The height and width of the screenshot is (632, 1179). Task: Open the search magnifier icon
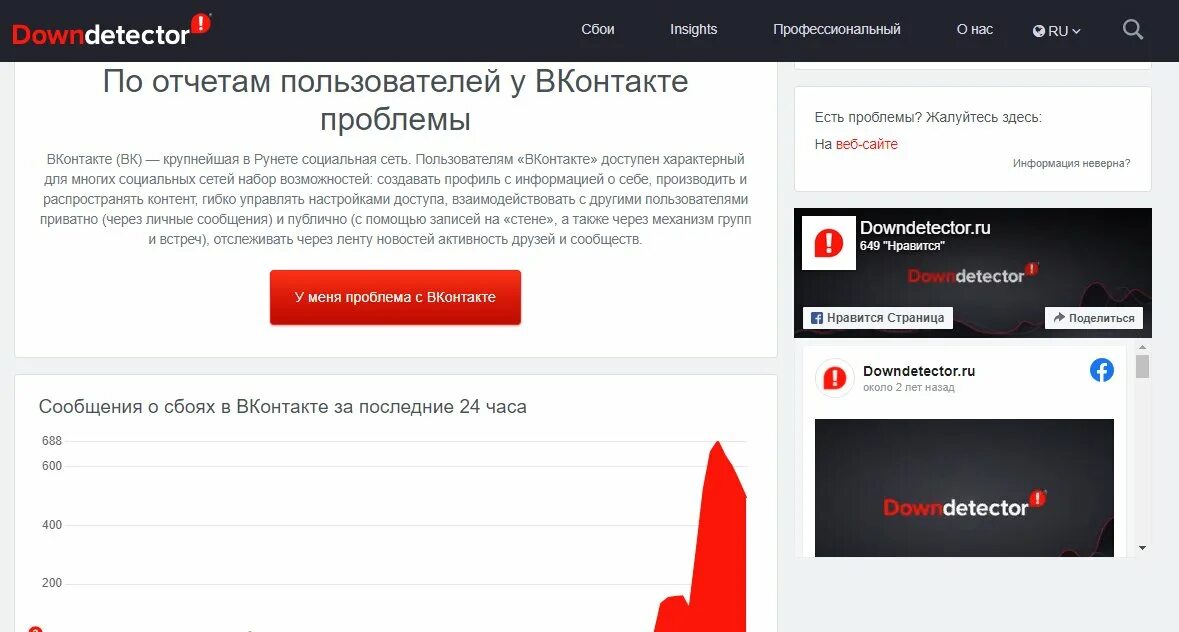(1132, 30)
